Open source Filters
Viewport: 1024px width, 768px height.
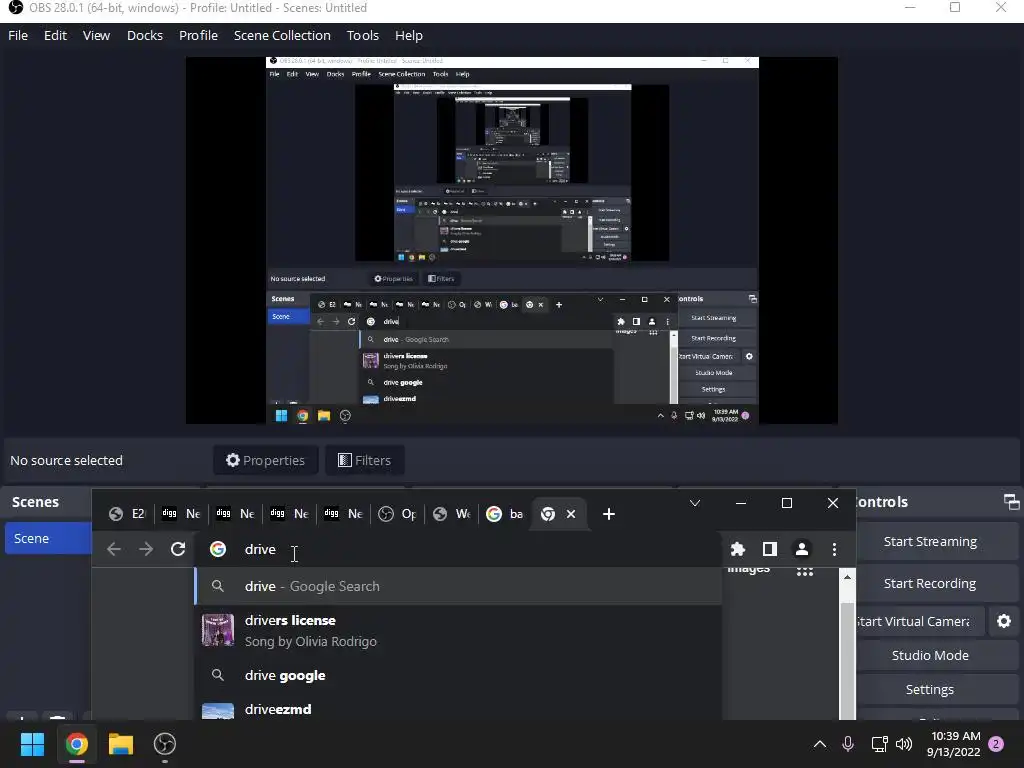364,460
